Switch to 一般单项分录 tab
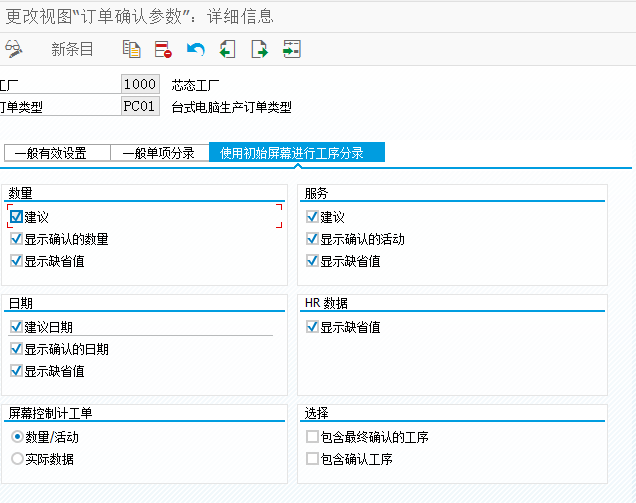636x503 pixels. coord(160,153)
